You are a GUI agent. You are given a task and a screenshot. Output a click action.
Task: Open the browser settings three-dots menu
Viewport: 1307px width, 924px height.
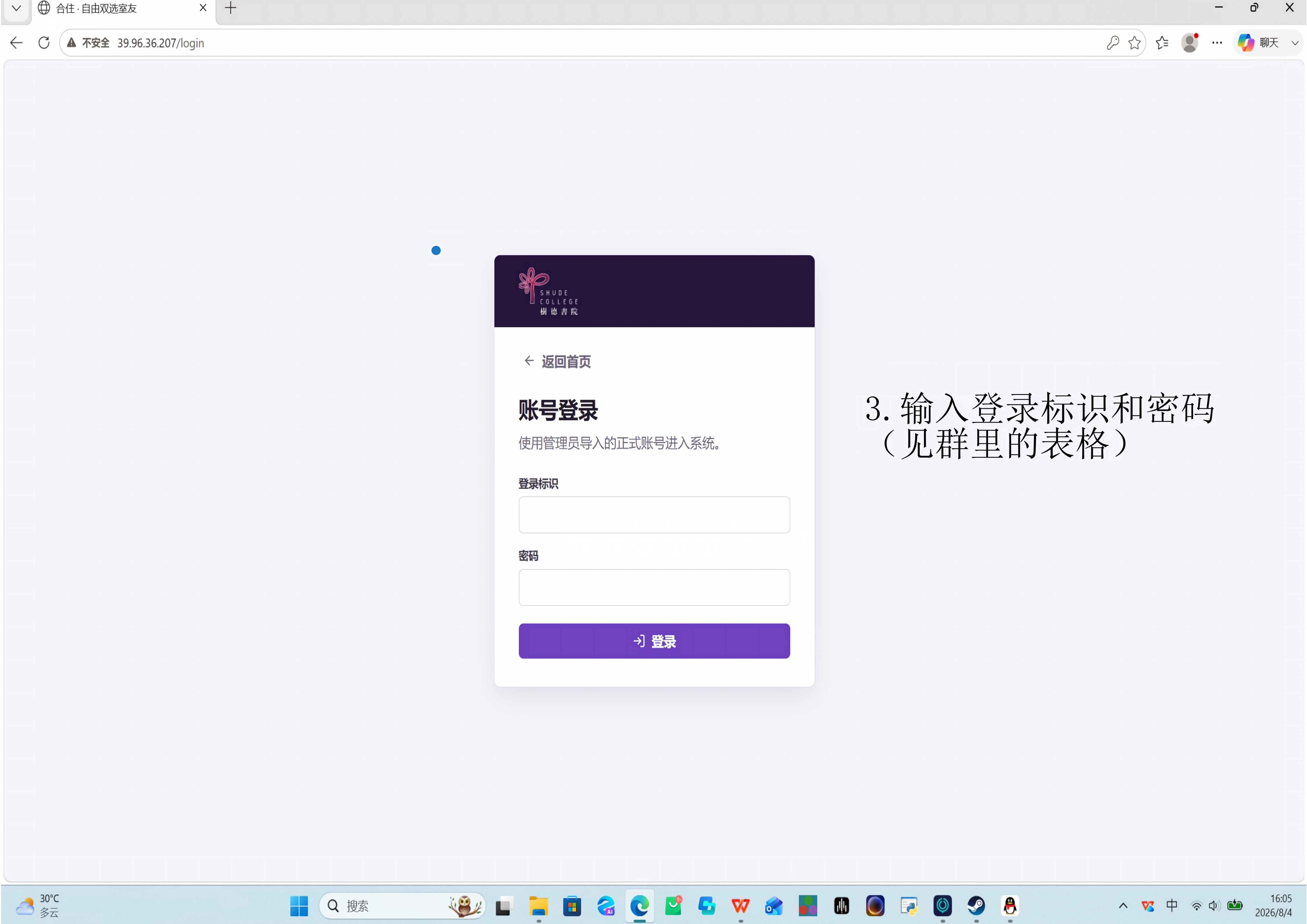click(x=1216, y=43)
